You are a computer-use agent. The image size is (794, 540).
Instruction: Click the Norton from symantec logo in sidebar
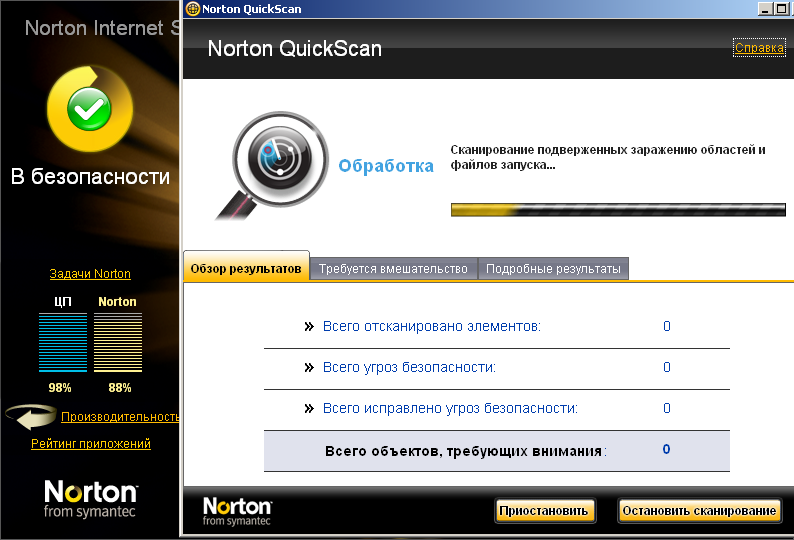click(x=90, y=499)
